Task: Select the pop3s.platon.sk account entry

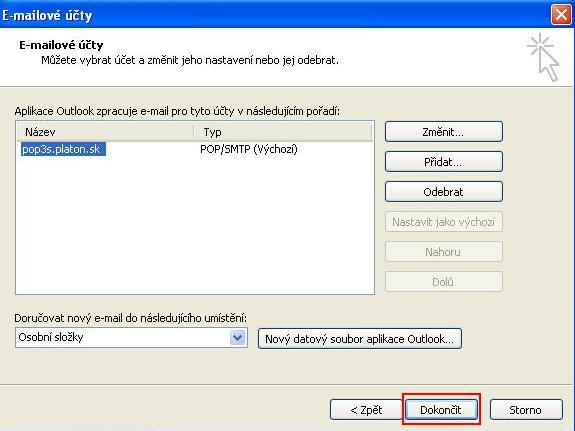Action: pos(63,149)
